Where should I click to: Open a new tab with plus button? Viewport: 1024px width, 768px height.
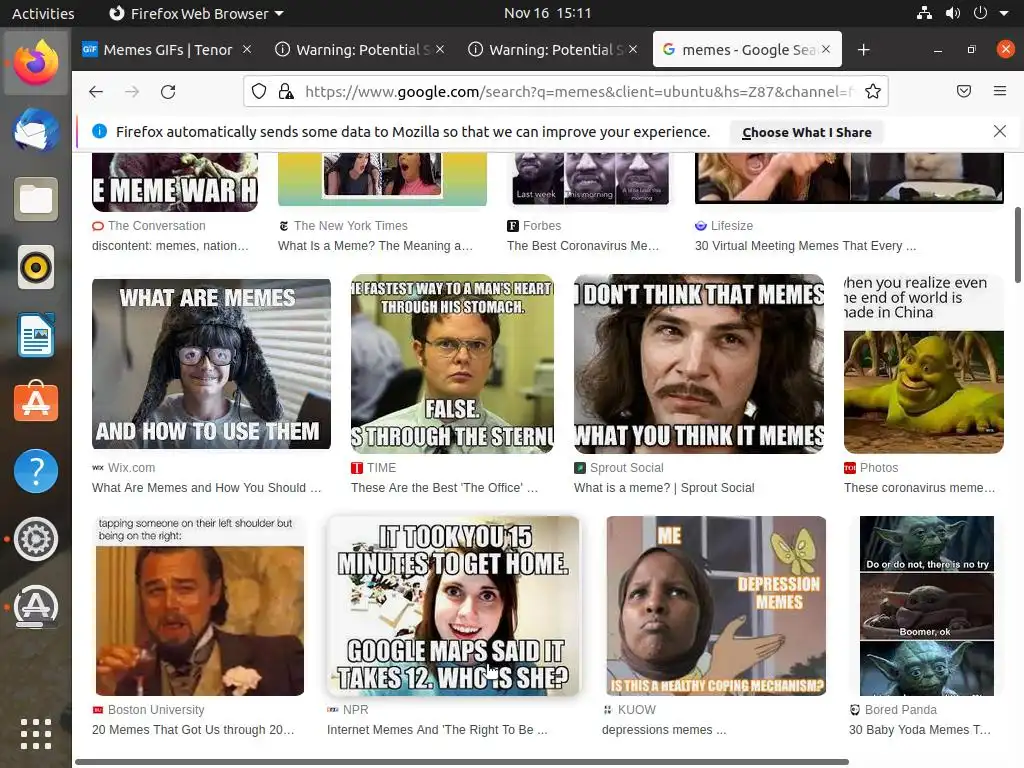(x=863, y=50)
